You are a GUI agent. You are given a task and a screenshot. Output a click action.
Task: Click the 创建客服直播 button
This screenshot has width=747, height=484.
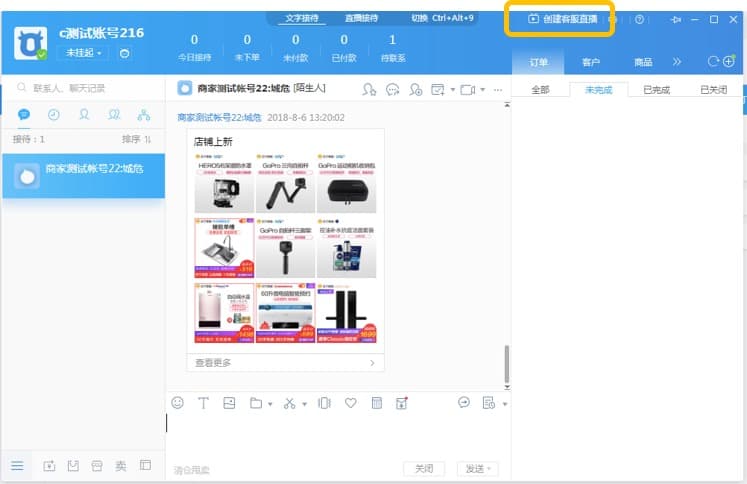(563, 19)
